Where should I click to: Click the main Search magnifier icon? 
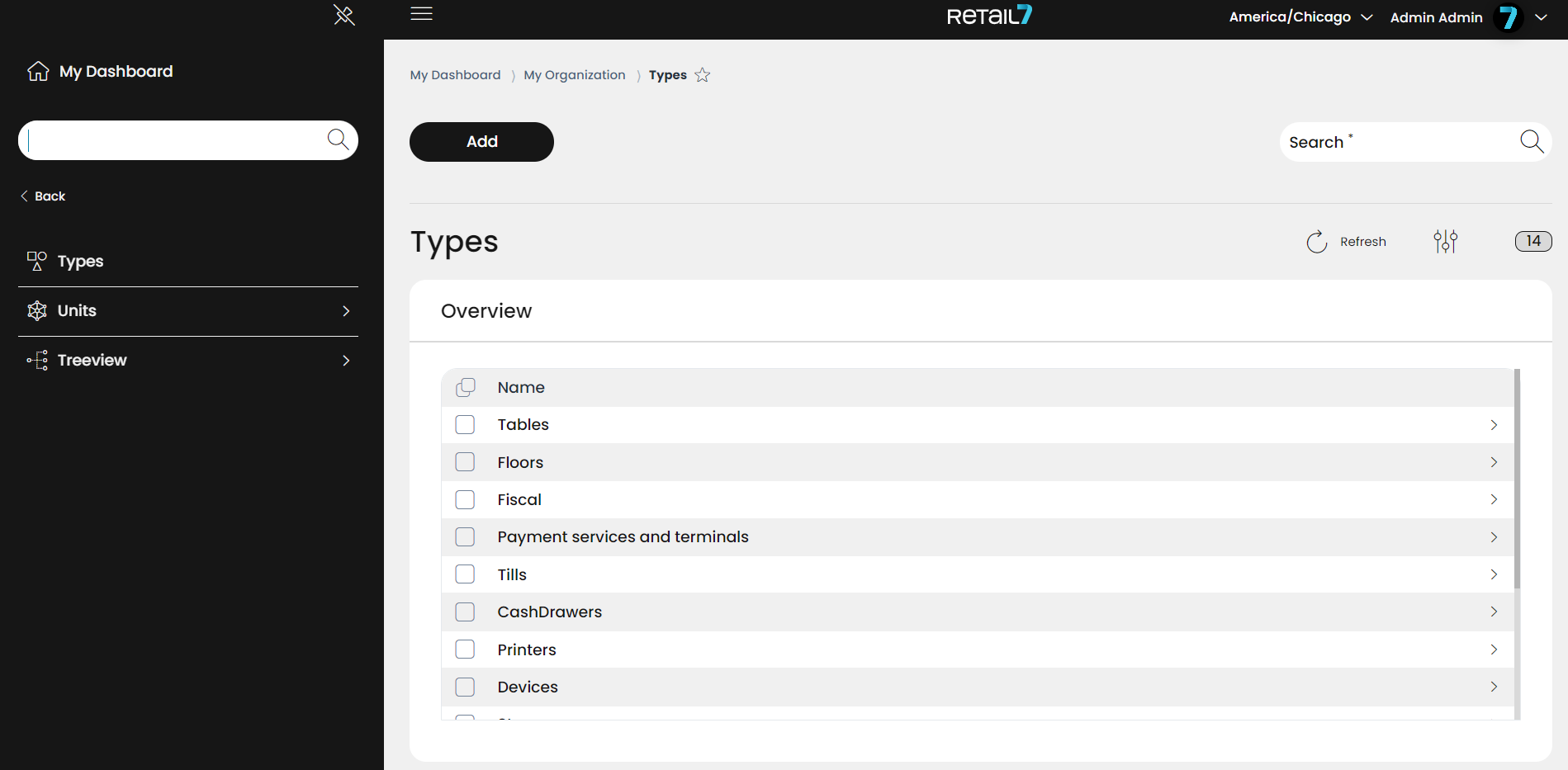1532,141
